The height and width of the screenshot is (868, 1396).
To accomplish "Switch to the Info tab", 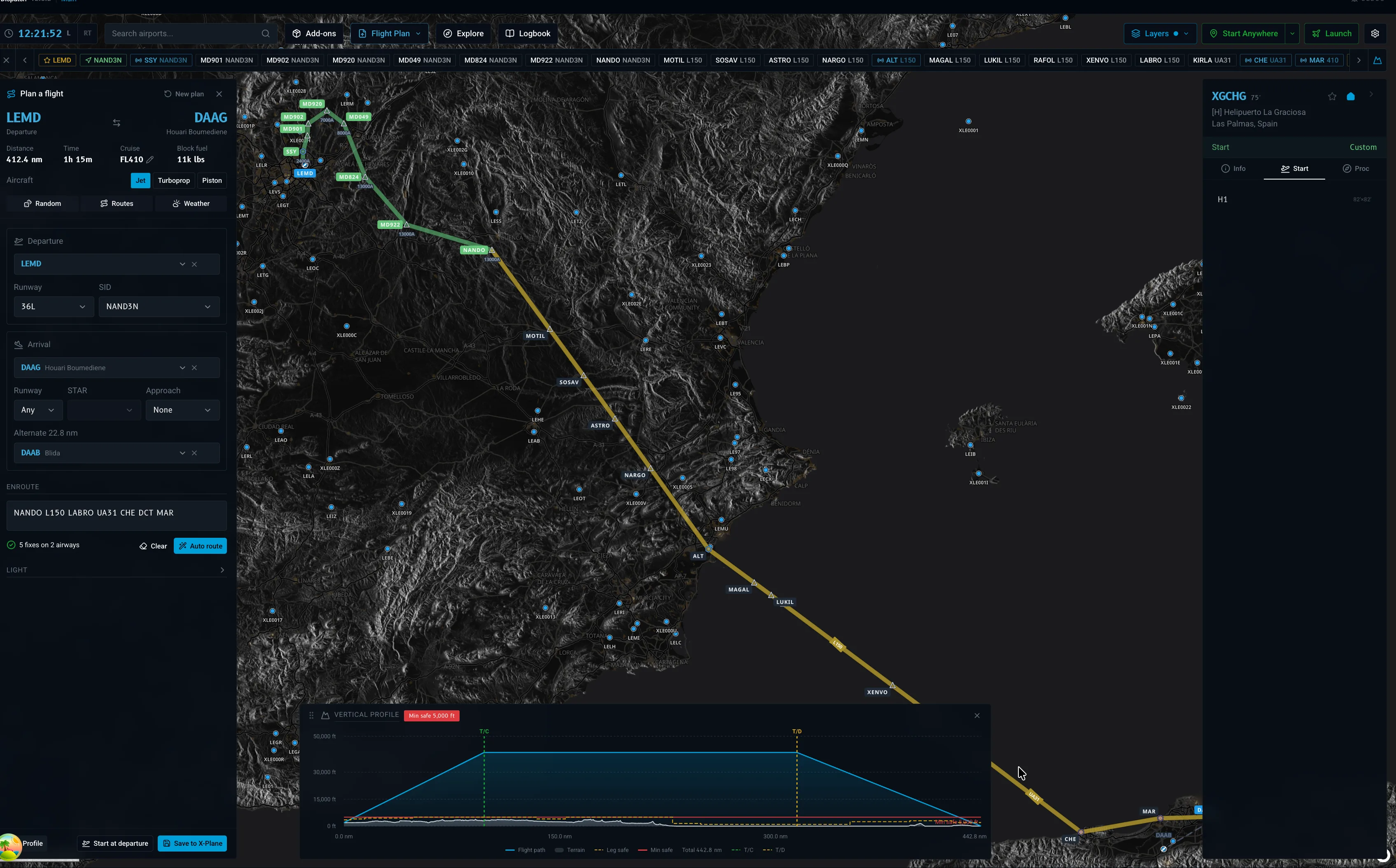I will [x=1233, y=169].
